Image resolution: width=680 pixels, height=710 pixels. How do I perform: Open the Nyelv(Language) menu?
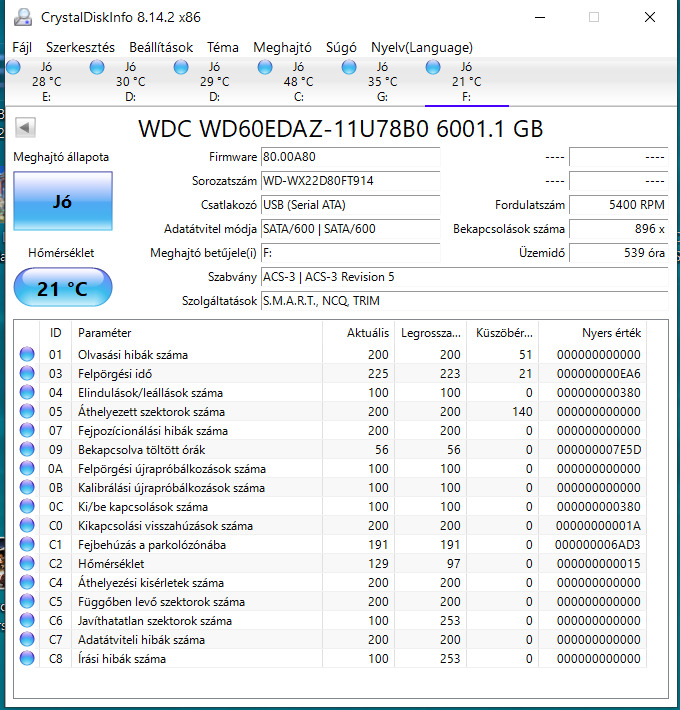pos(421,48)
